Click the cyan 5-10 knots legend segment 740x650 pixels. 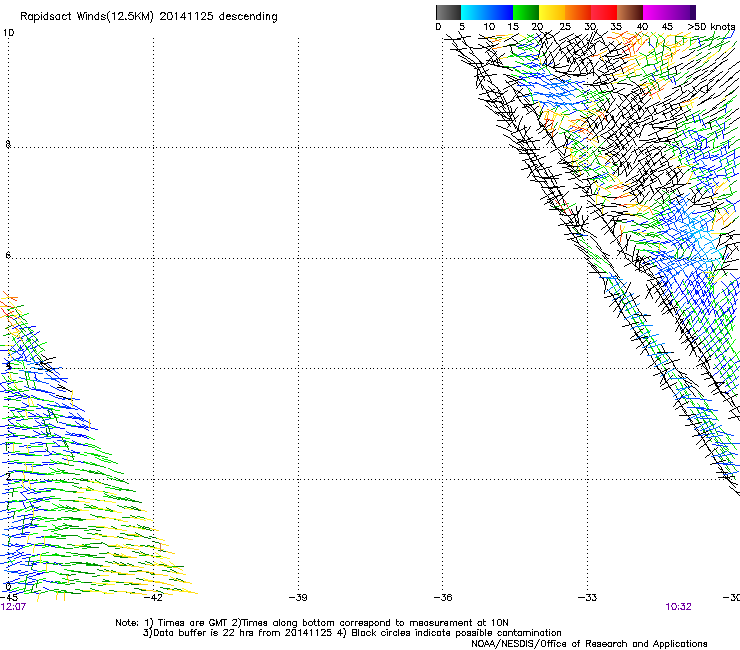coord(474,12)
